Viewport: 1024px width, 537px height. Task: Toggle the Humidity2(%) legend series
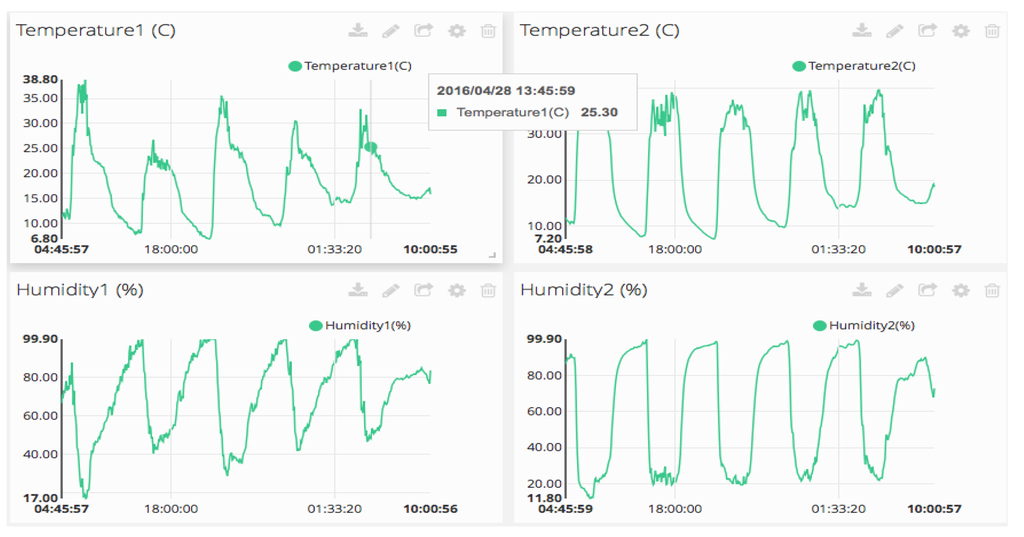pyautogui.click(x=864, y=325)
